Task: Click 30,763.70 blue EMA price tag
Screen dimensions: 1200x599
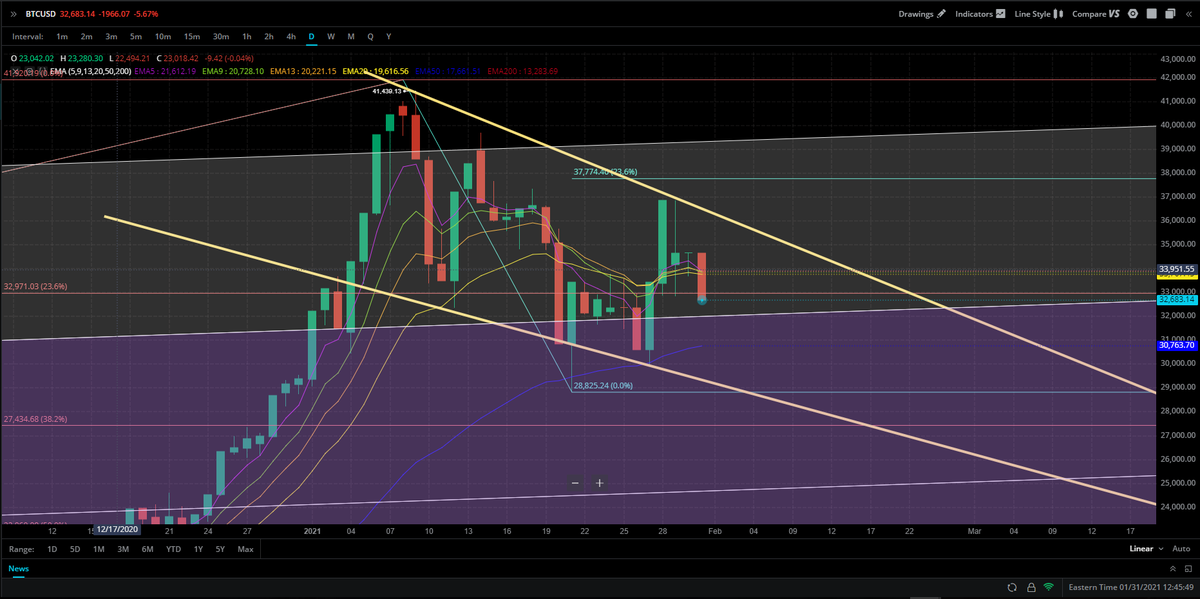Action: click(1177, 345)
